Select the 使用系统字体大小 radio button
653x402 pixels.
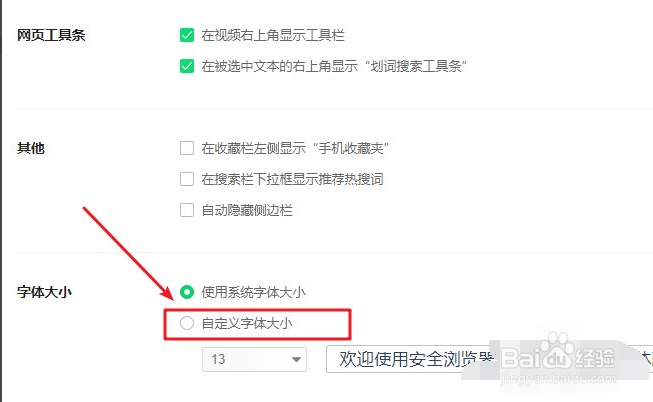(186, 292)
